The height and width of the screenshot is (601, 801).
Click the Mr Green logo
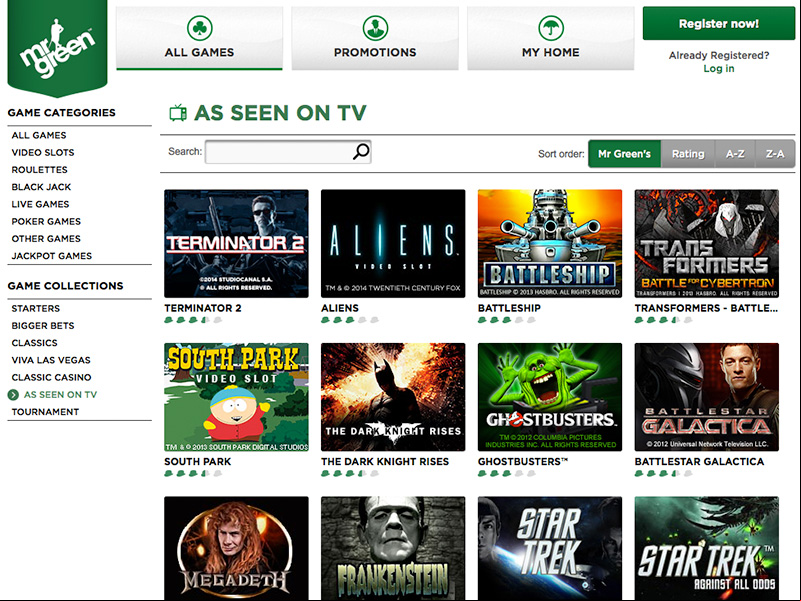(x=57, y=48)
